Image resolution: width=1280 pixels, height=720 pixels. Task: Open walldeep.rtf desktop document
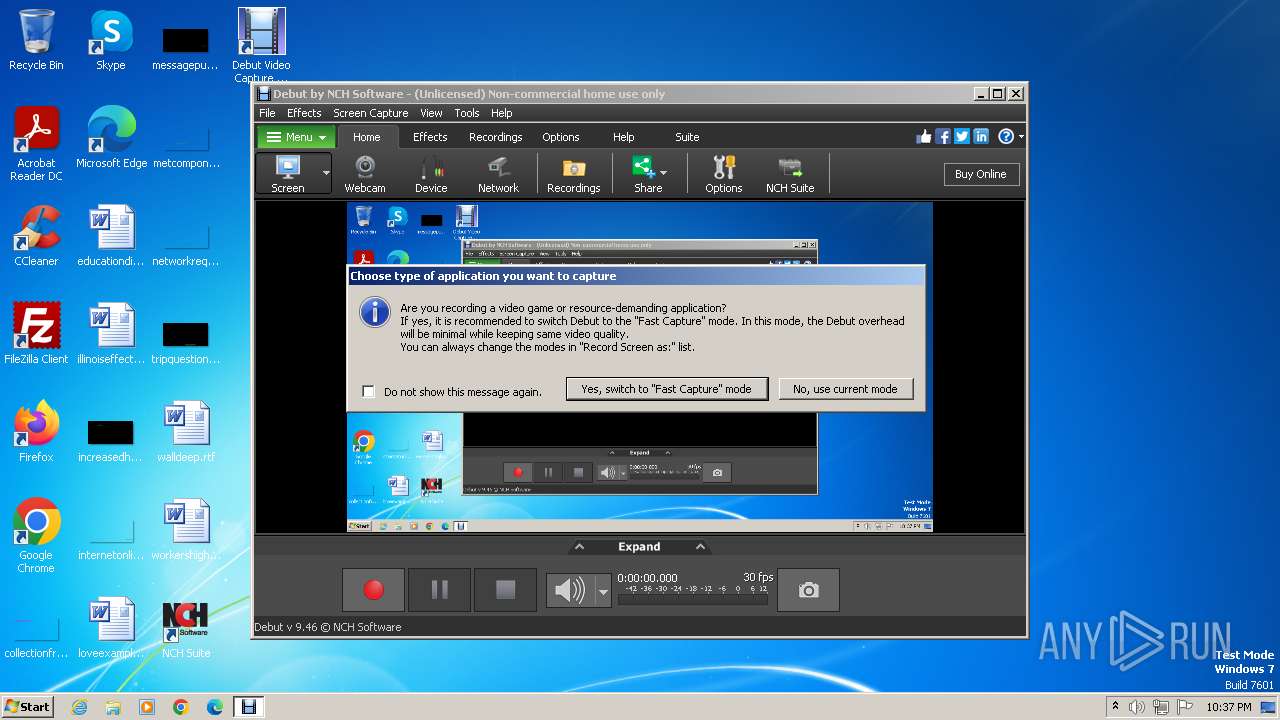(186, 432)
